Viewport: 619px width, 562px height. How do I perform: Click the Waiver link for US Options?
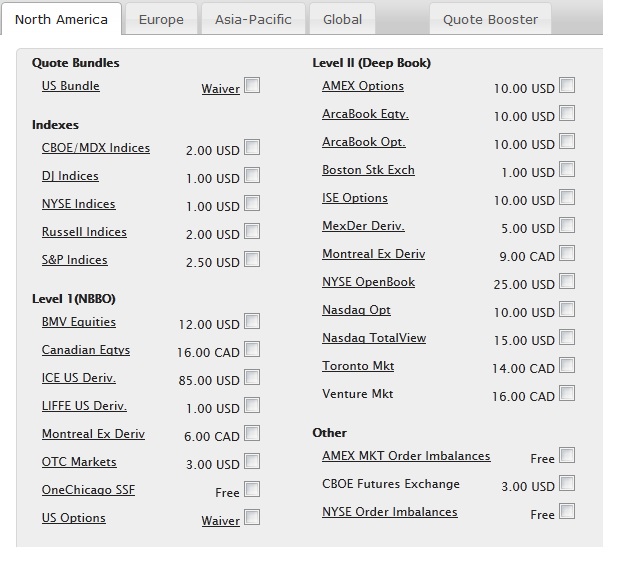[x=220, y=521]
